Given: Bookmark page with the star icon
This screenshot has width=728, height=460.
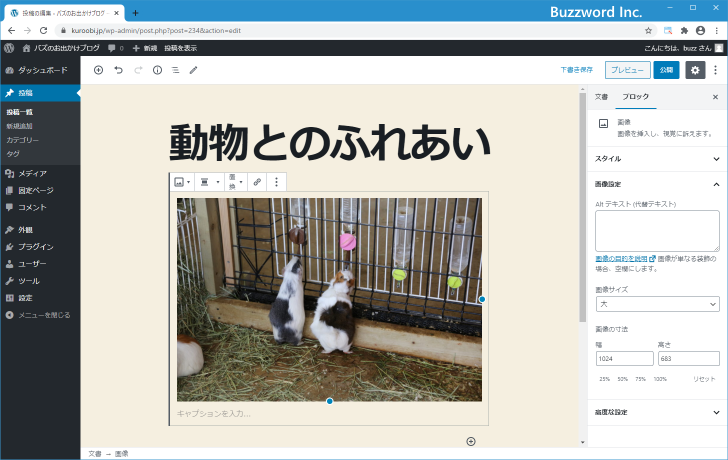Looking at the screenshot, I should point(648,31).
